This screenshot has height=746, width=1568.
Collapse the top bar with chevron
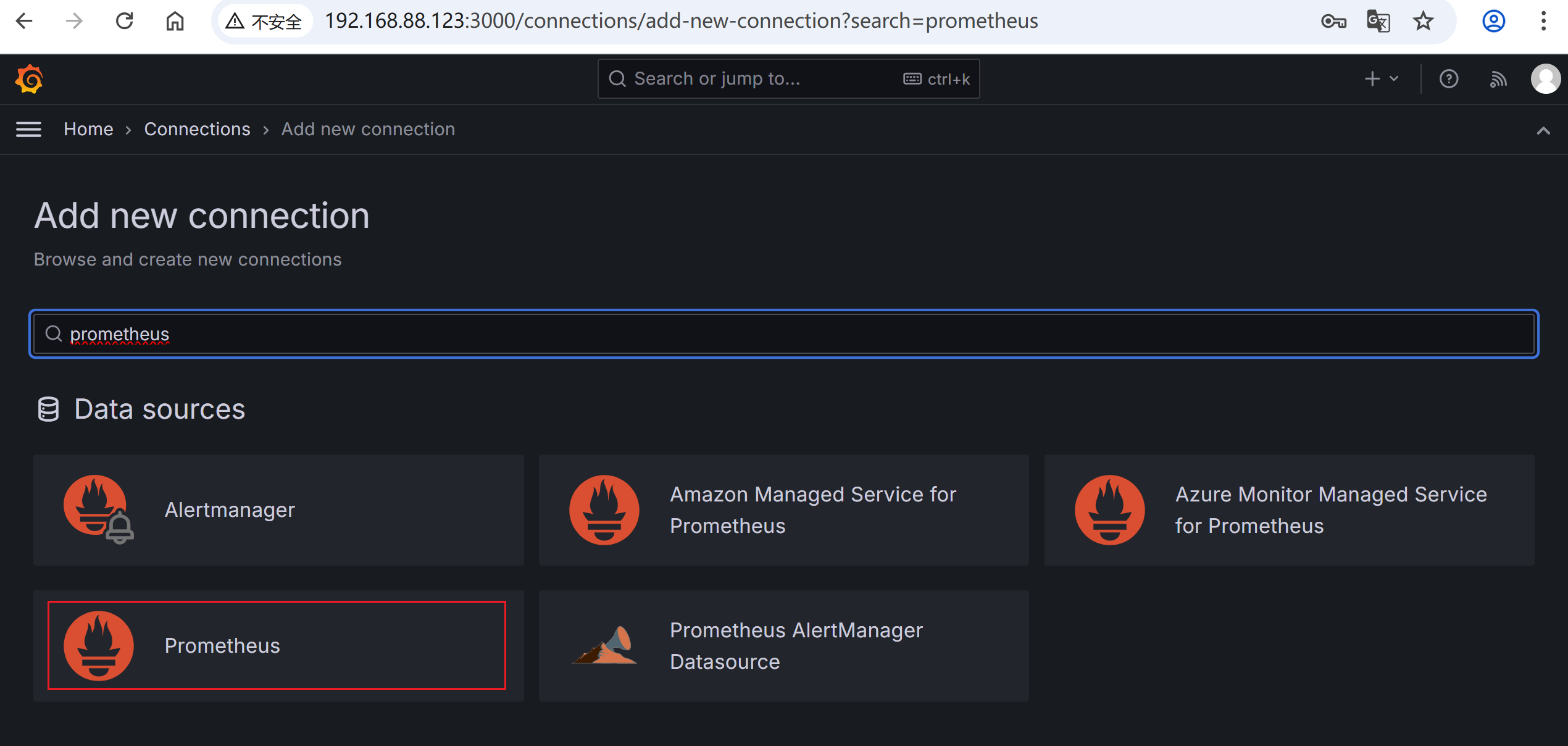[1543, 130]
